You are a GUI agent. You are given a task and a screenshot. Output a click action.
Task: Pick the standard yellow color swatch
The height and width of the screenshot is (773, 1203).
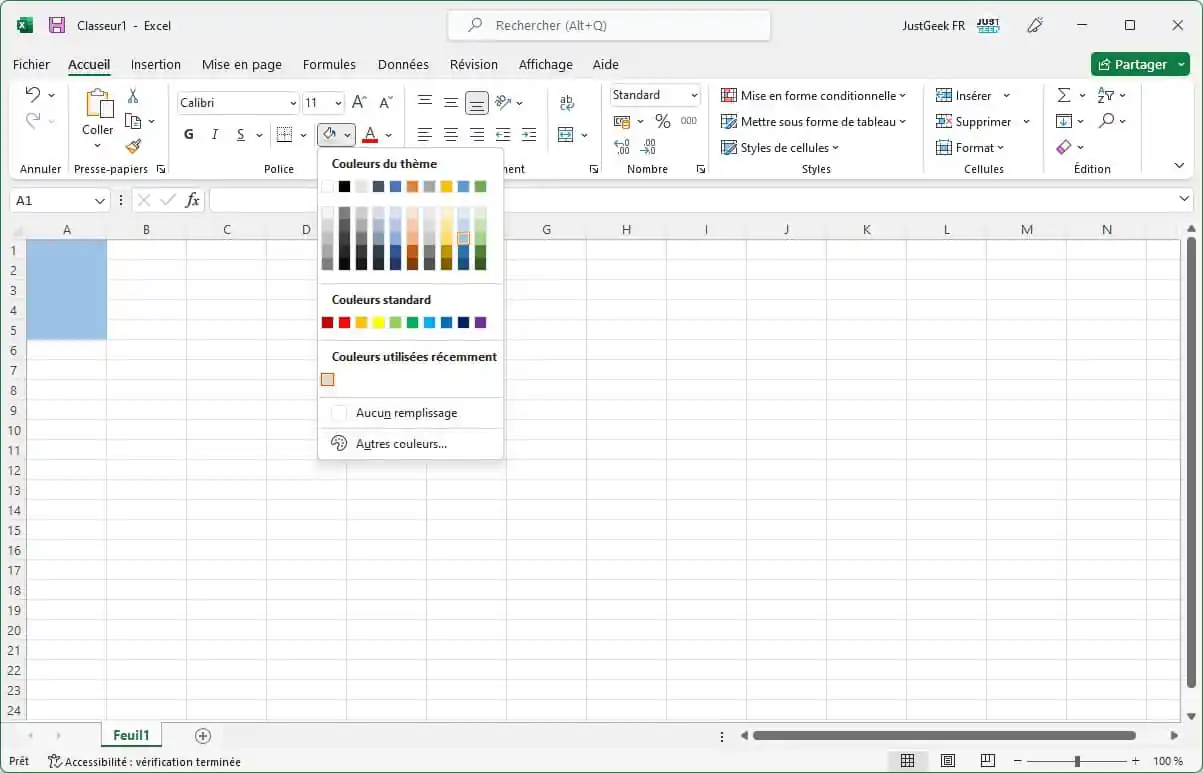coord(378,322)
